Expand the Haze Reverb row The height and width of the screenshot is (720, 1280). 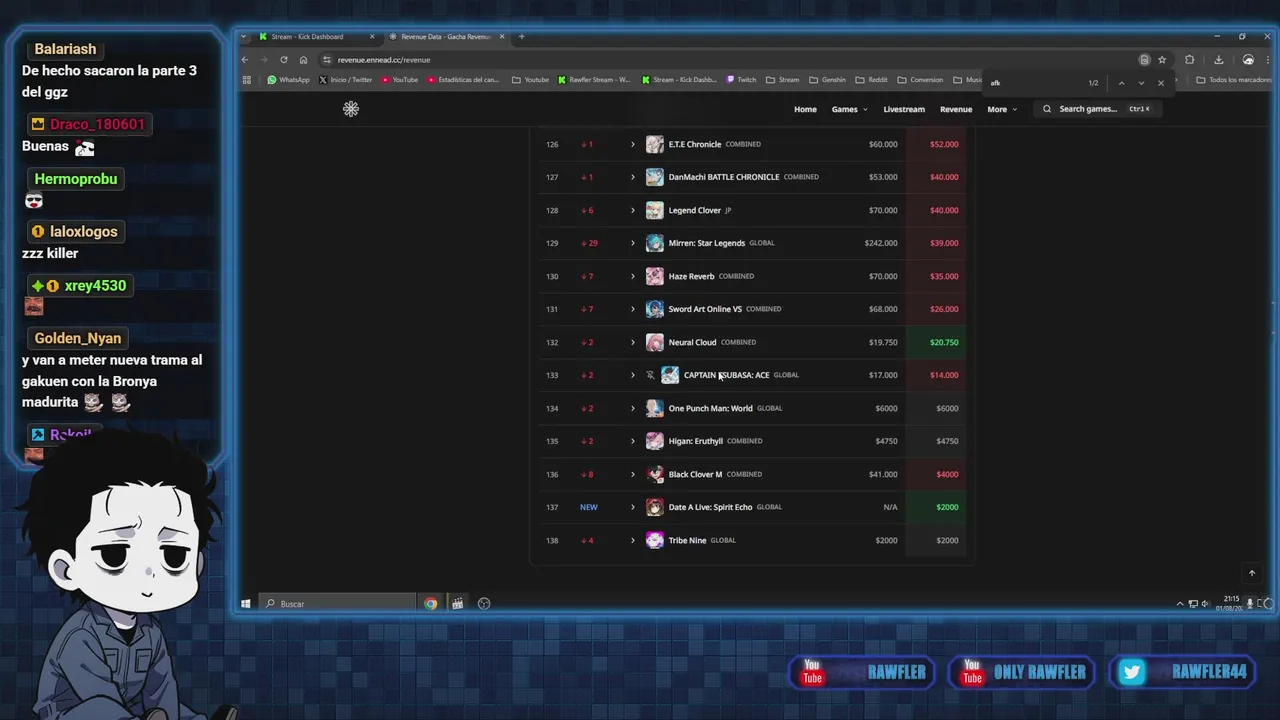click(x=632, y=276)
